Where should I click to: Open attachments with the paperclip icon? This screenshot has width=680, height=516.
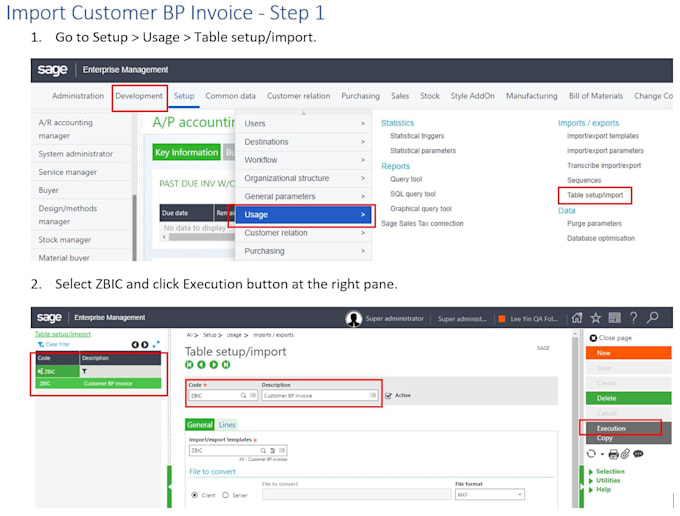tap(625, 454)
